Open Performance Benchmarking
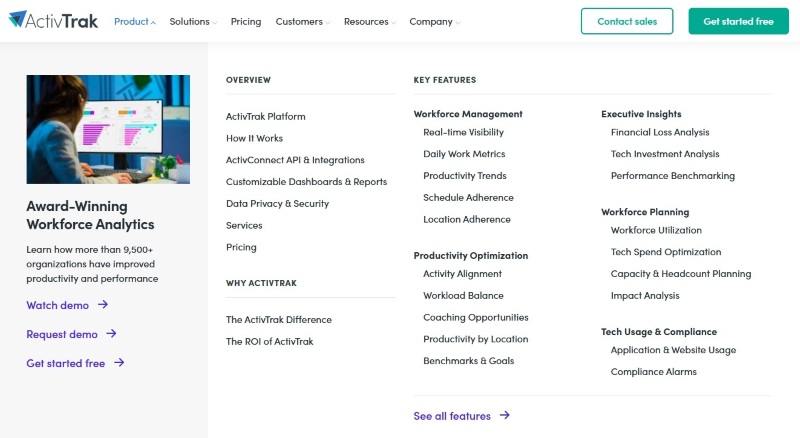 pyautogui.click(x=673, y=176)
